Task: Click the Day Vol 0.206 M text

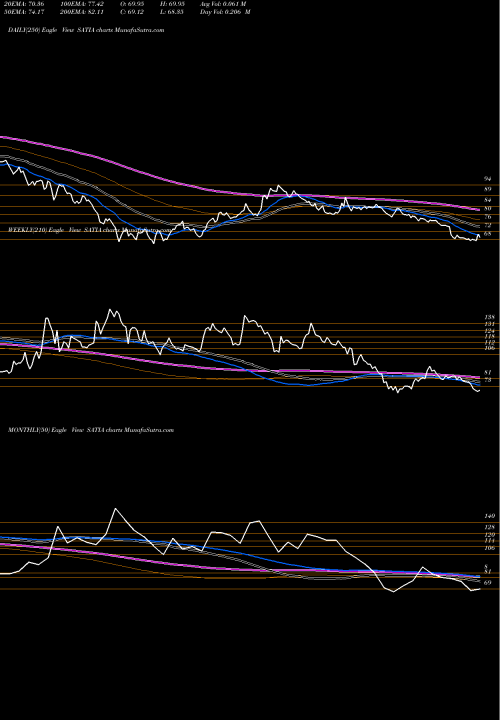Action: point(225,12)
